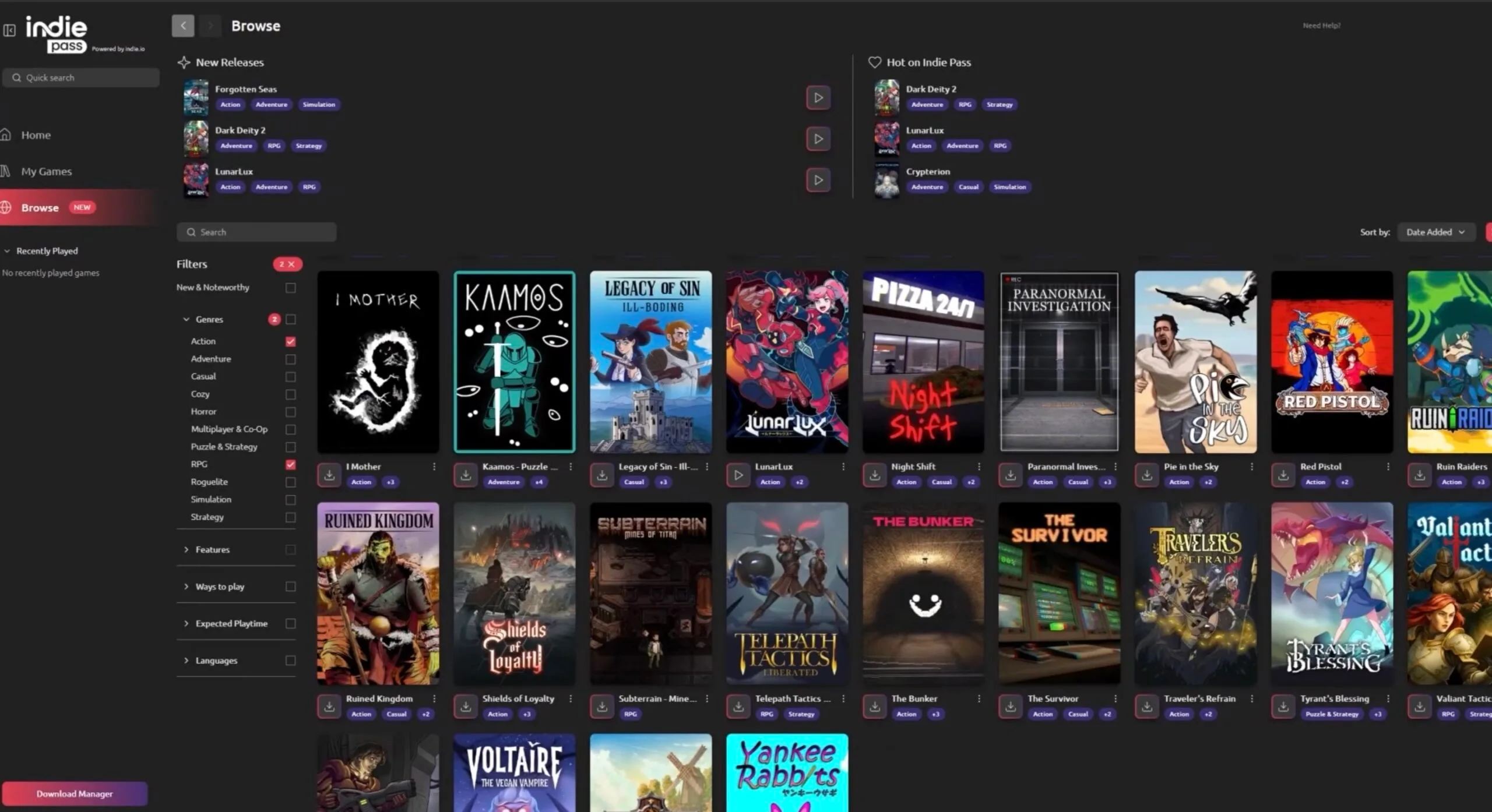Image resolution: width=1492 pixels, height=812 pixels.
Task: Download Shields of Loyalty via its icon
Action: [466, 707]
